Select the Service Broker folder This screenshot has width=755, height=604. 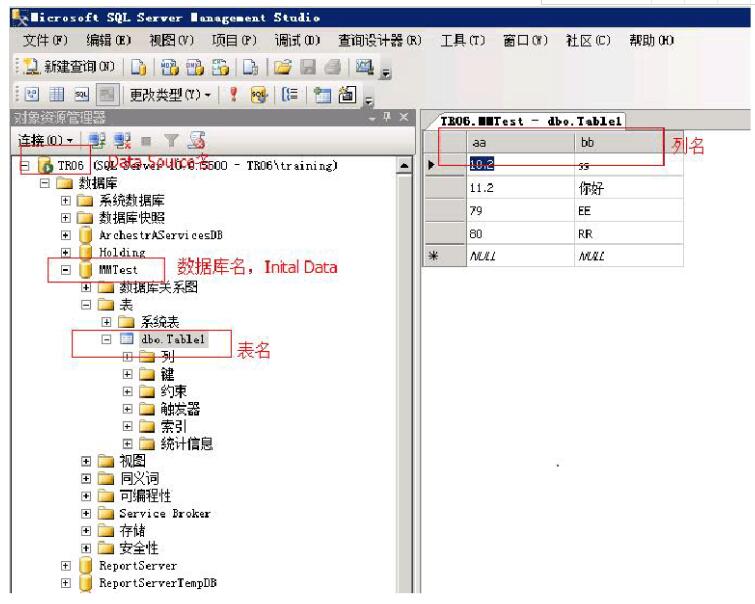(x=165, y=513)
